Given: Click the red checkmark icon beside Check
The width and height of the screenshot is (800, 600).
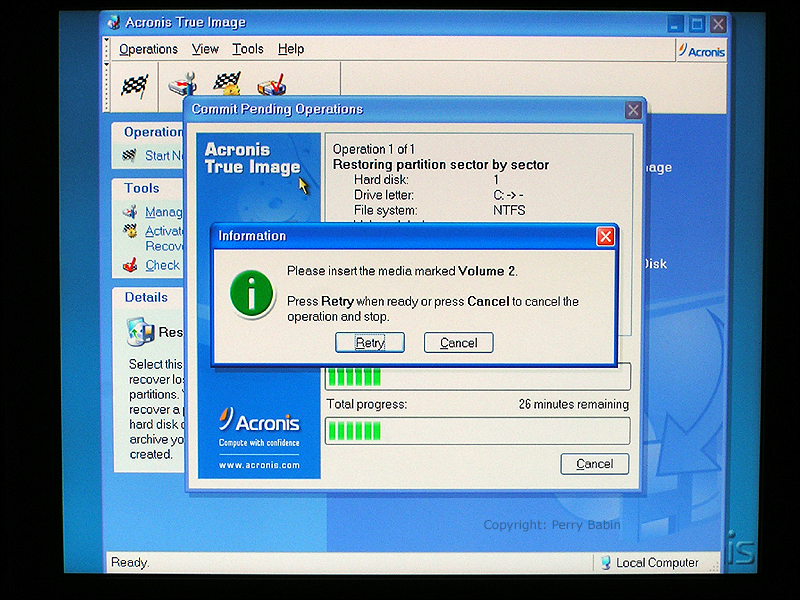Looking at the screenshot, I should point(131,265).
